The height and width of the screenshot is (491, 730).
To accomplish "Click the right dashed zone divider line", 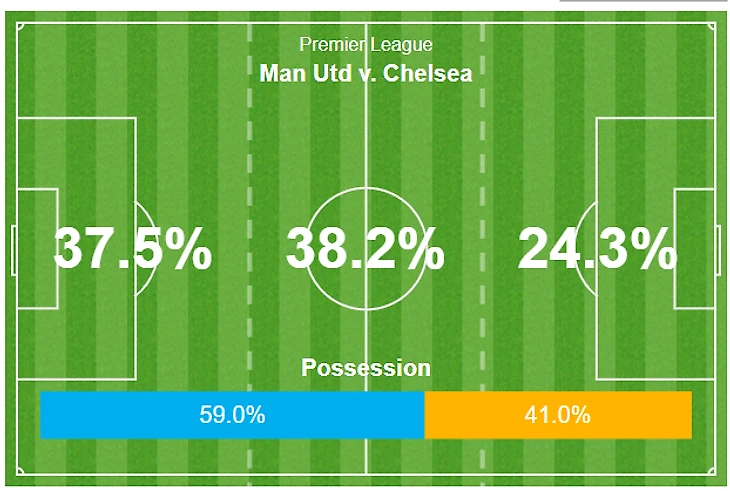I will tap(482, 249).
